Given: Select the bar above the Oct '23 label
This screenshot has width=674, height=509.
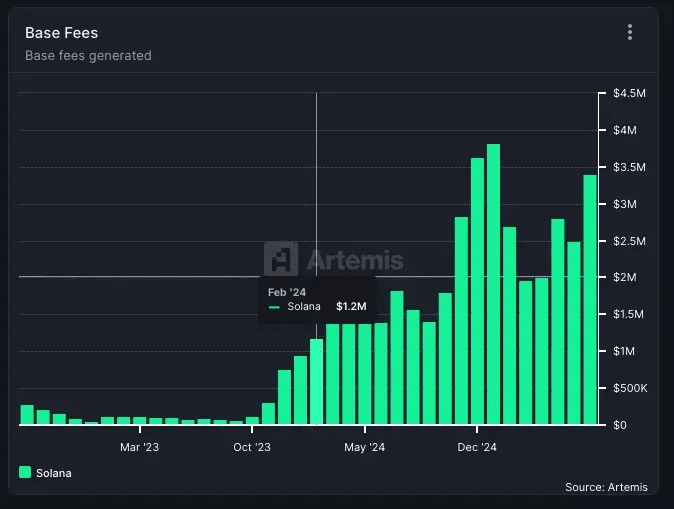Looking at the screenshot, I should pyautogui.click(x=252, y=420).
